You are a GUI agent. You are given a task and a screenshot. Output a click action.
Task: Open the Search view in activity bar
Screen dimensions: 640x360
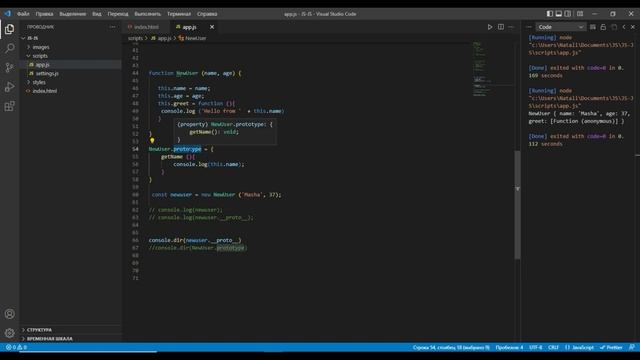click(9, 48)
